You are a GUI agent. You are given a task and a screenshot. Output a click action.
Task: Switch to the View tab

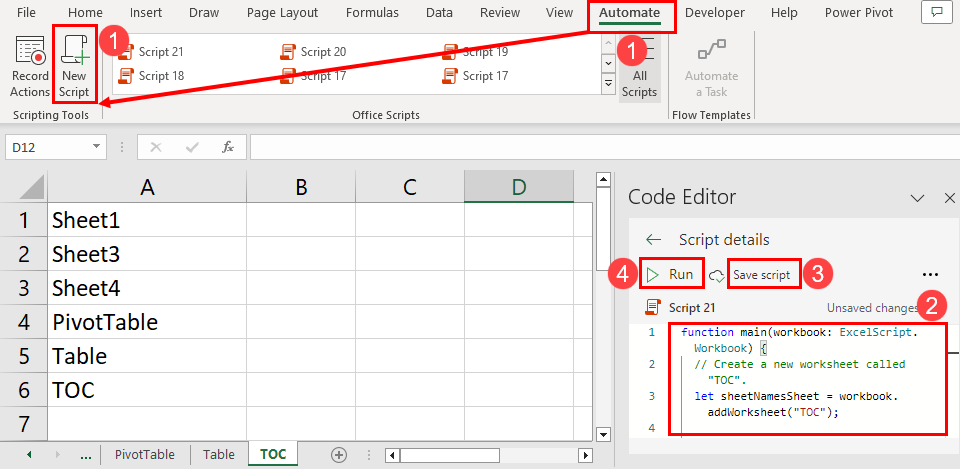coord(559,13)
